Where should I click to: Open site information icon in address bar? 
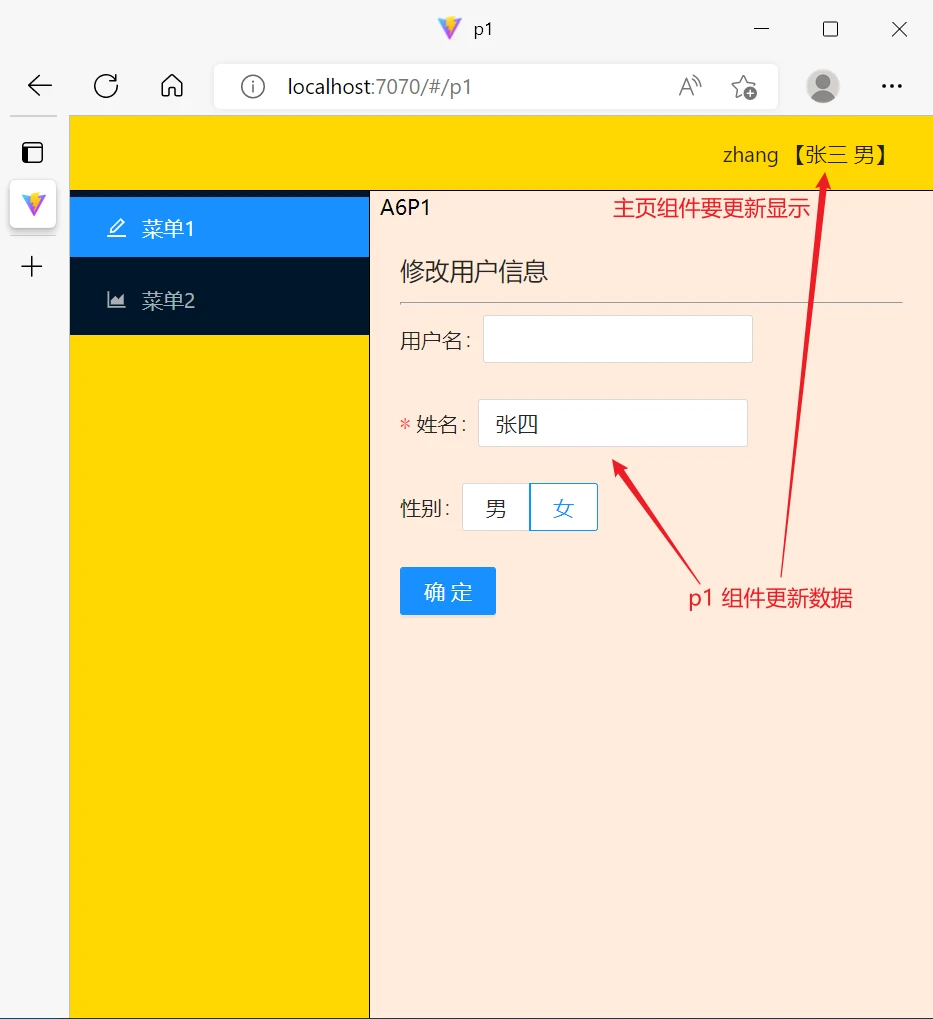coord(253,87)
